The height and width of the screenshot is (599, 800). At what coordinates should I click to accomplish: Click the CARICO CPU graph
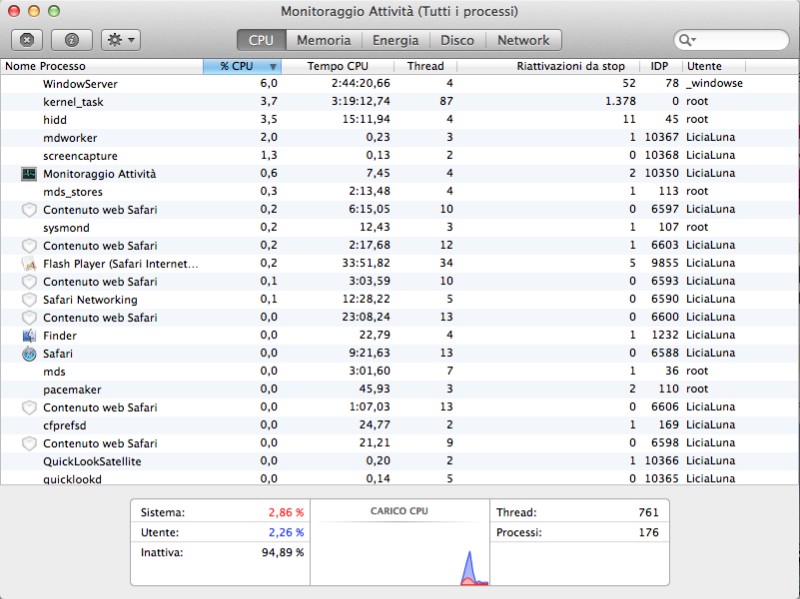coord(399,542)
